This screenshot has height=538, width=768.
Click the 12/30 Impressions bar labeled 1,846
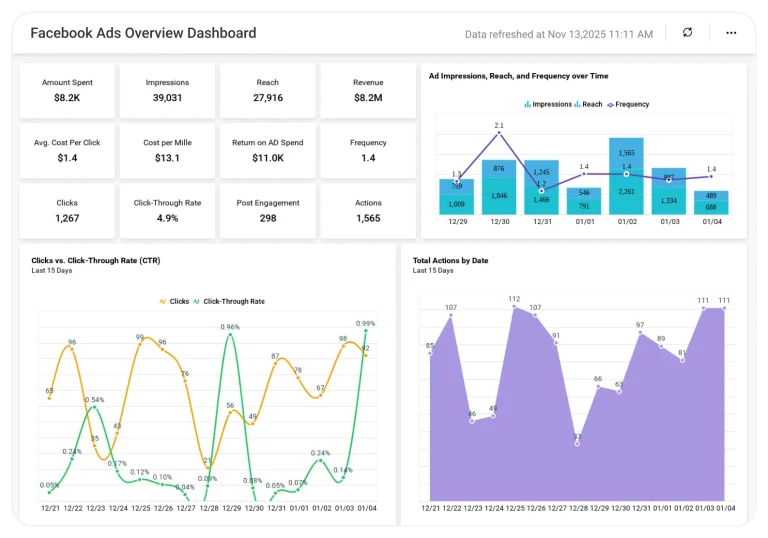click(x=499, y=196)
